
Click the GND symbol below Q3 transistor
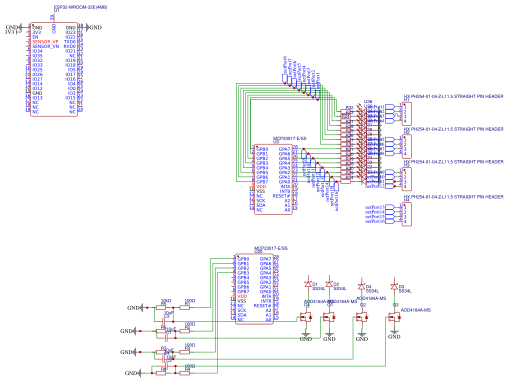394,335
